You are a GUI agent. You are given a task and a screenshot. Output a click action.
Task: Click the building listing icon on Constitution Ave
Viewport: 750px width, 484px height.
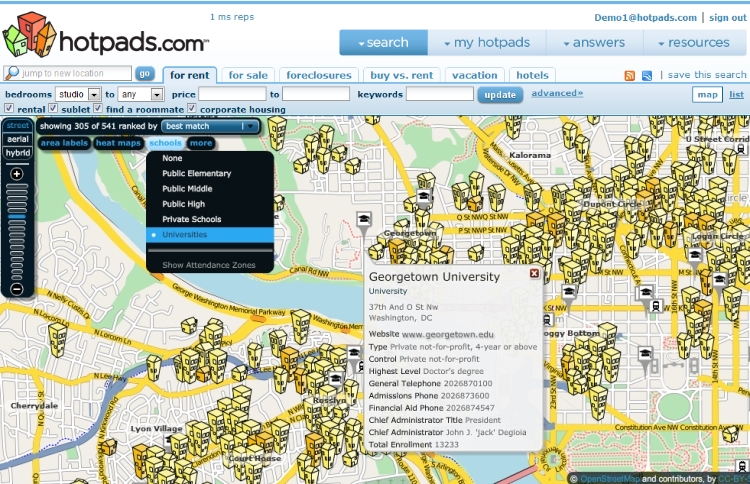coord(730,433)
